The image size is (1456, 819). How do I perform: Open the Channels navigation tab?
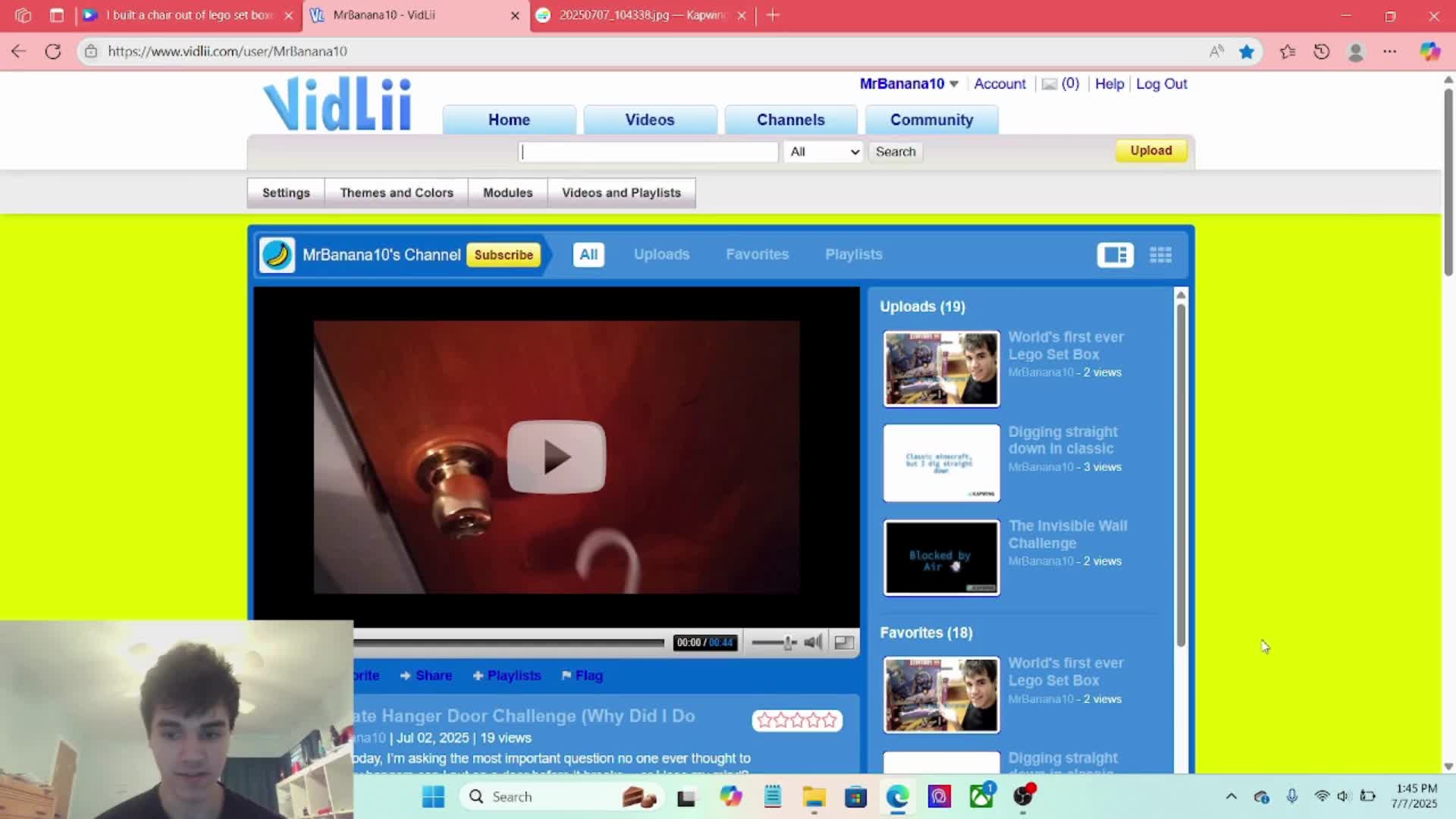pos(791,120)
